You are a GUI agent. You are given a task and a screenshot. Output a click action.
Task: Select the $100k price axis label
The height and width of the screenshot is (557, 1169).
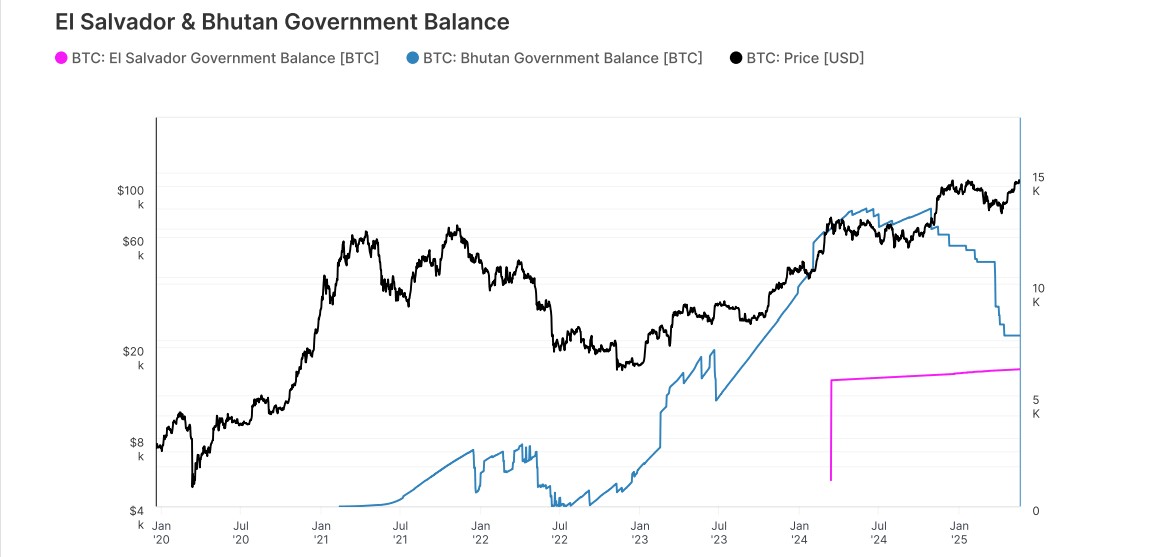[130, 197]
